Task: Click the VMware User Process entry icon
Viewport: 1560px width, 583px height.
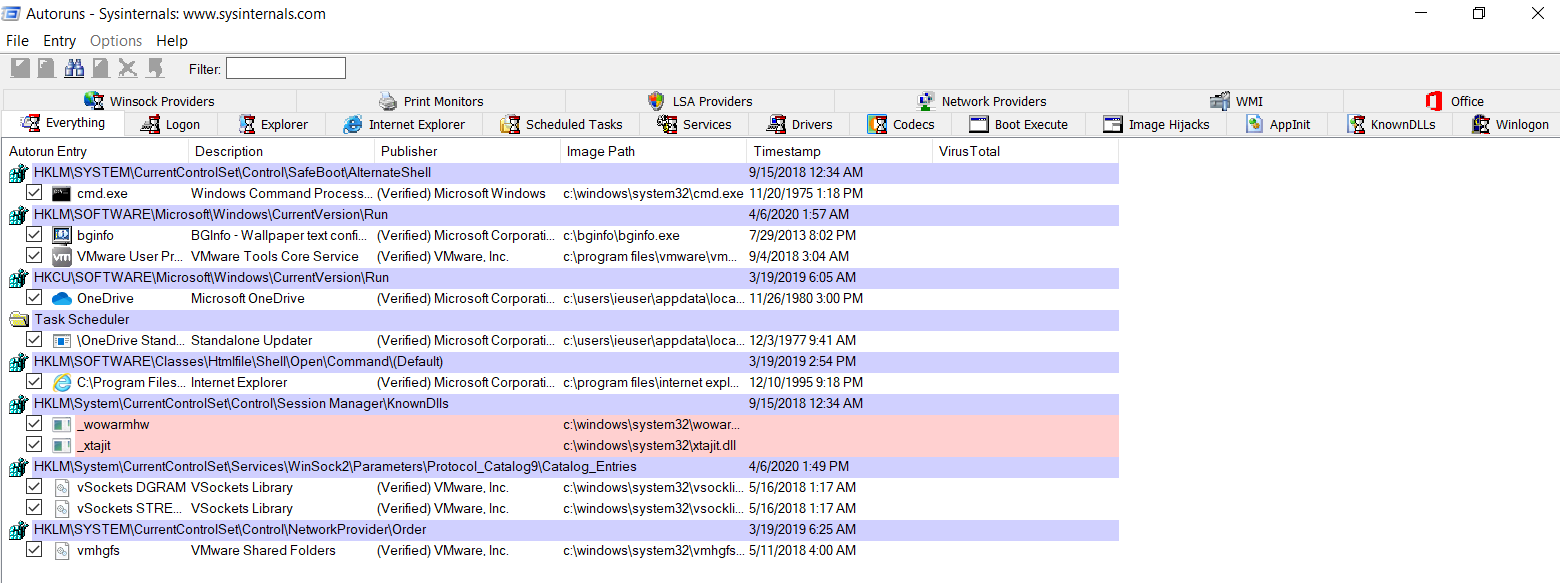Action: tap(62, 256)
